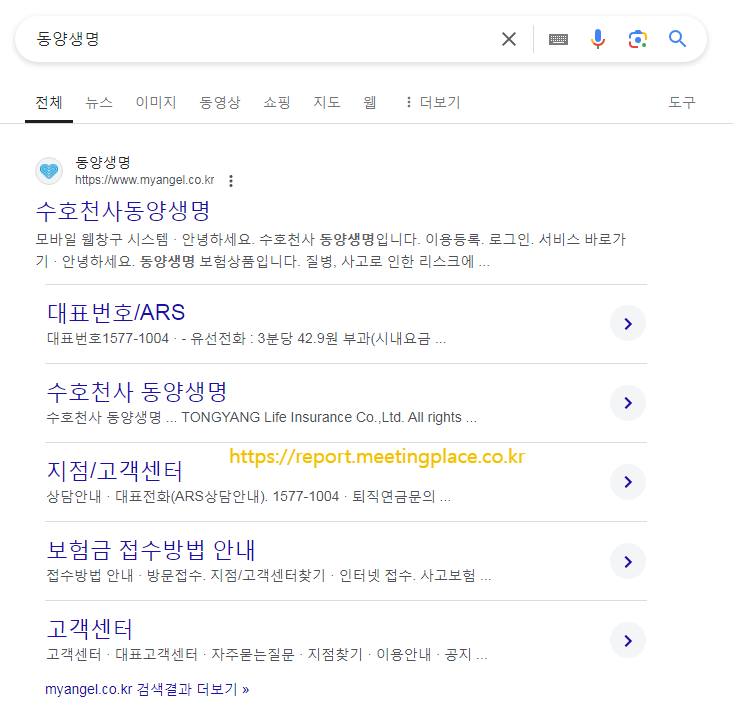This screenshot has height=713, width=733.
Task: Switch to the 웹 tab
Action: click(x=370, y=102)
